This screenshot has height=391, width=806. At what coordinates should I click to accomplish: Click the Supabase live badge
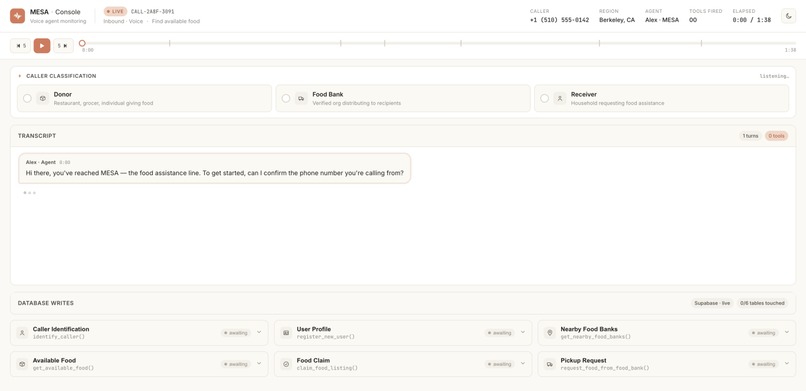coord(712,303)
